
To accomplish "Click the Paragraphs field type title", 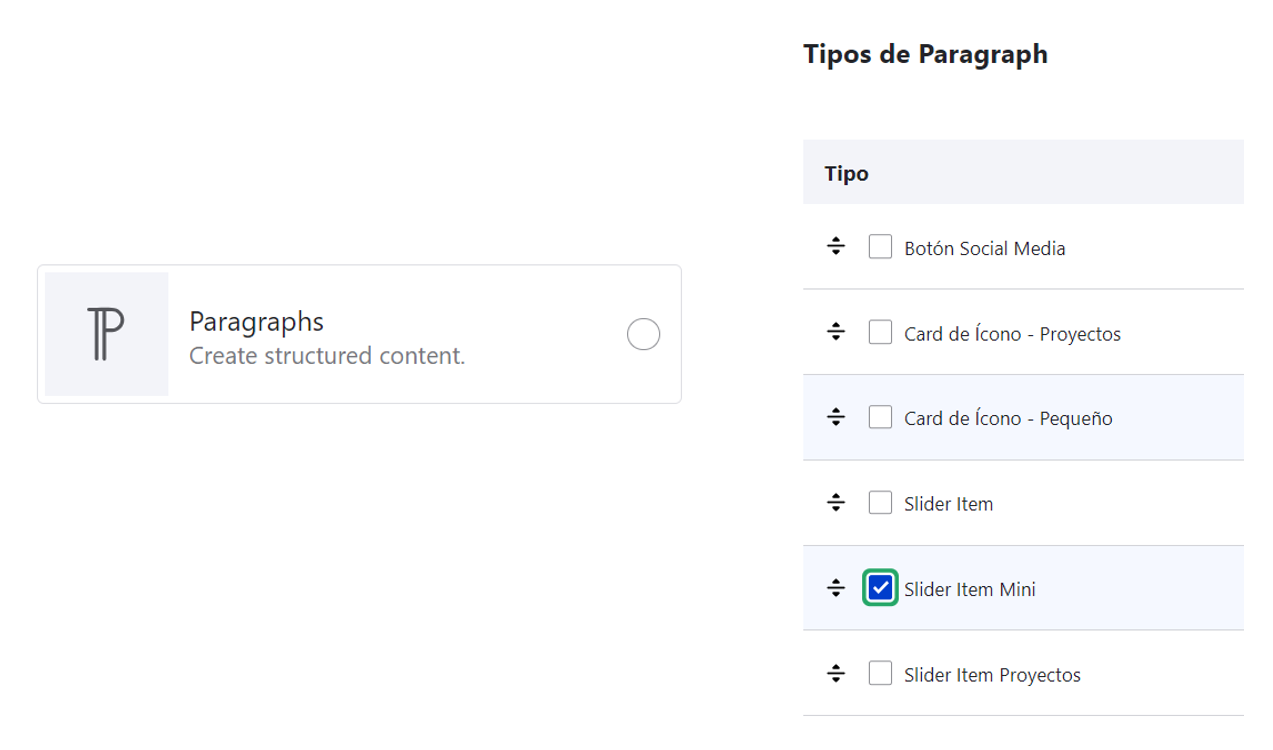I will tap(256, 321).
